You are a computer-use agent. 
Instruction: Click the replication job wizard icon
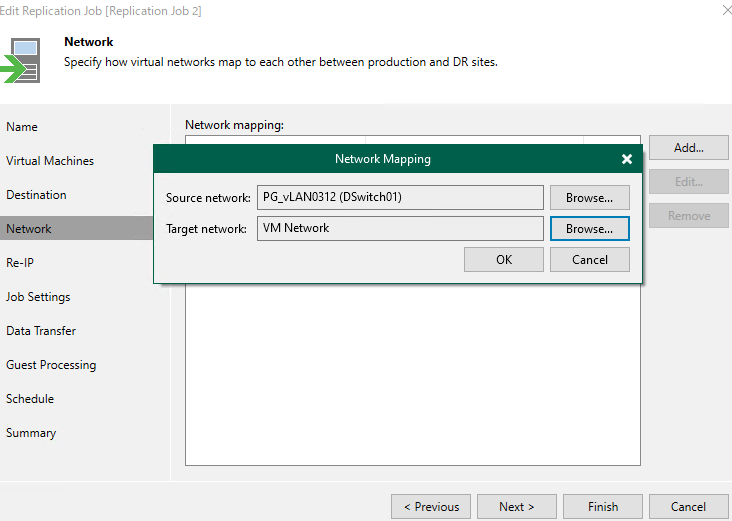point(21,61)
